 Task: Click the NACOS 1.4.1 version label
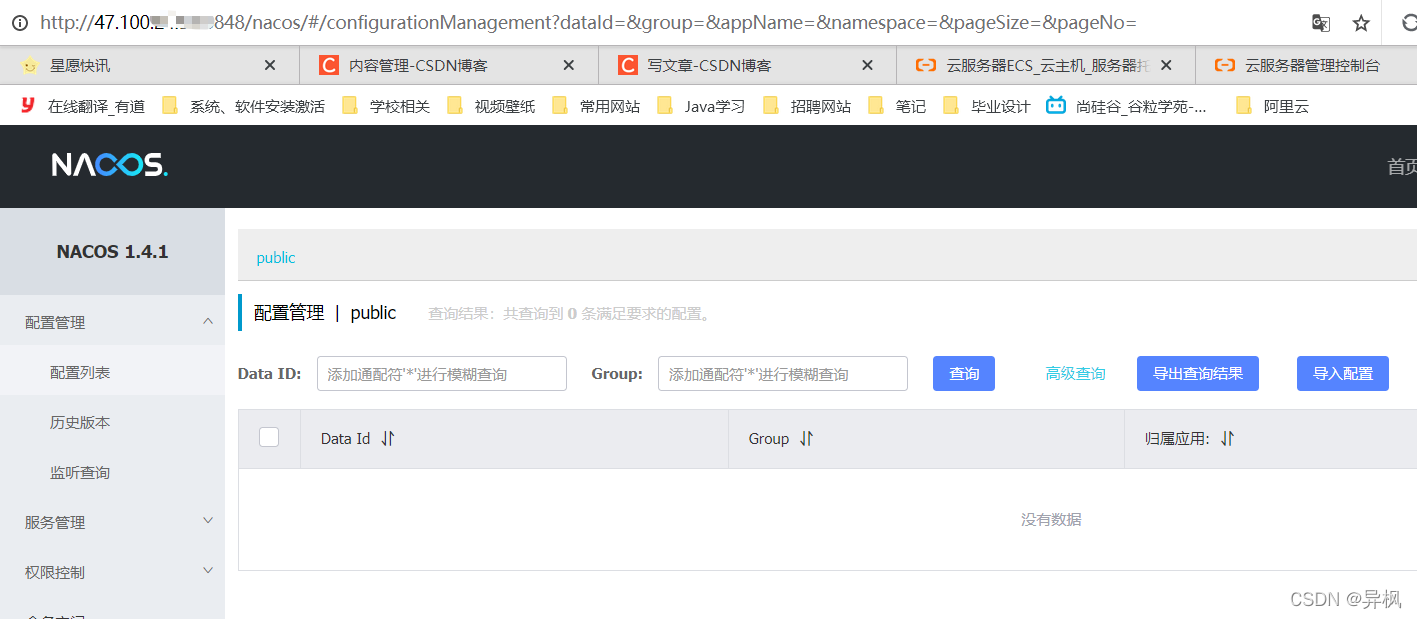112,252
